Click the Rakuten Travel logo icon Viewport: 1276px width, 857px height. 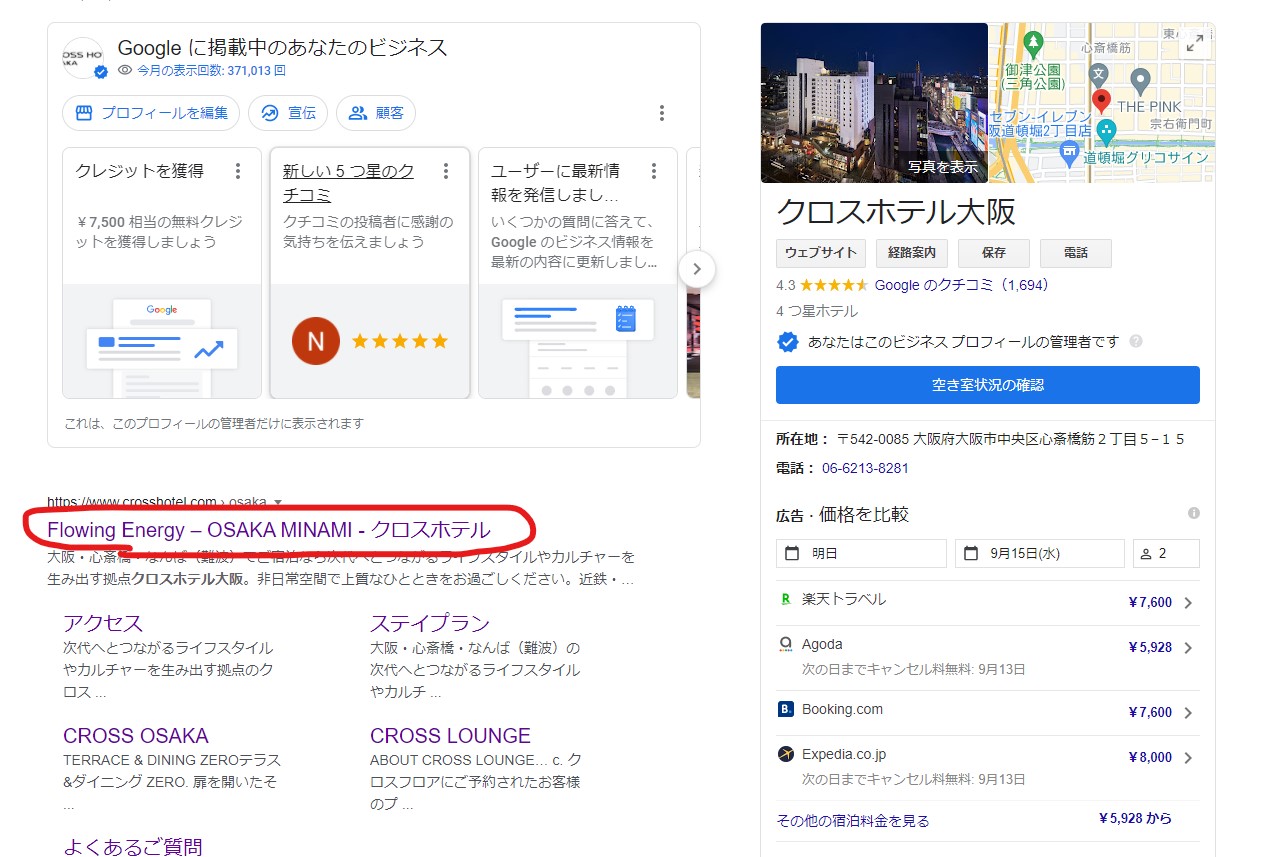click(x=786, y=599)
